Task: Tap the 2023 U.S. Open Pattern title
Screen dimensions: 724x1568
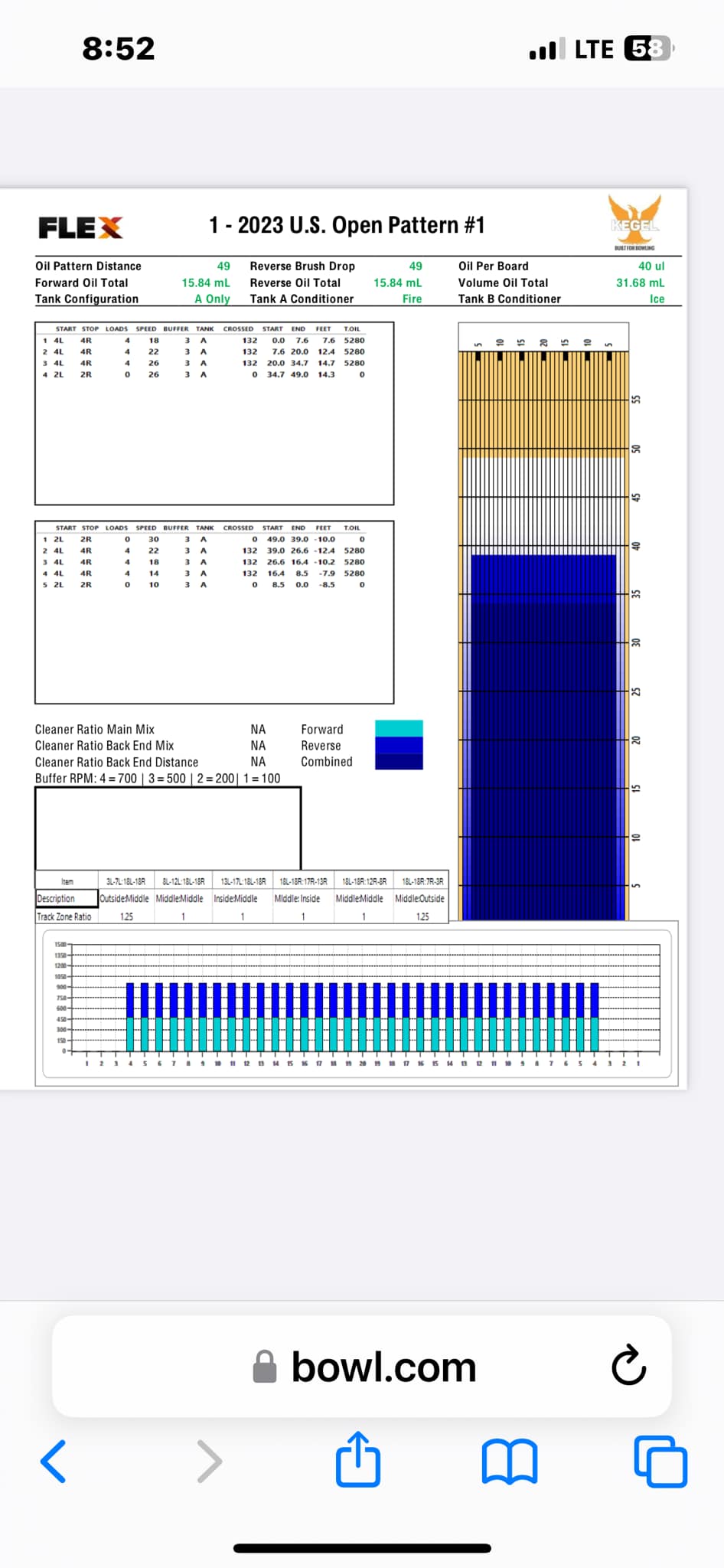Action: pyautogui.click(x=347, y=225)
